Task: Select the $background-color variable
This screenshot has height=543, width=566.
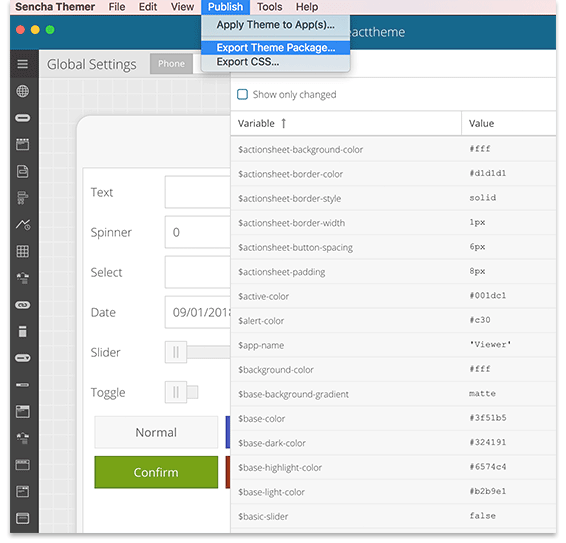Action: click(x=276, y=370)
